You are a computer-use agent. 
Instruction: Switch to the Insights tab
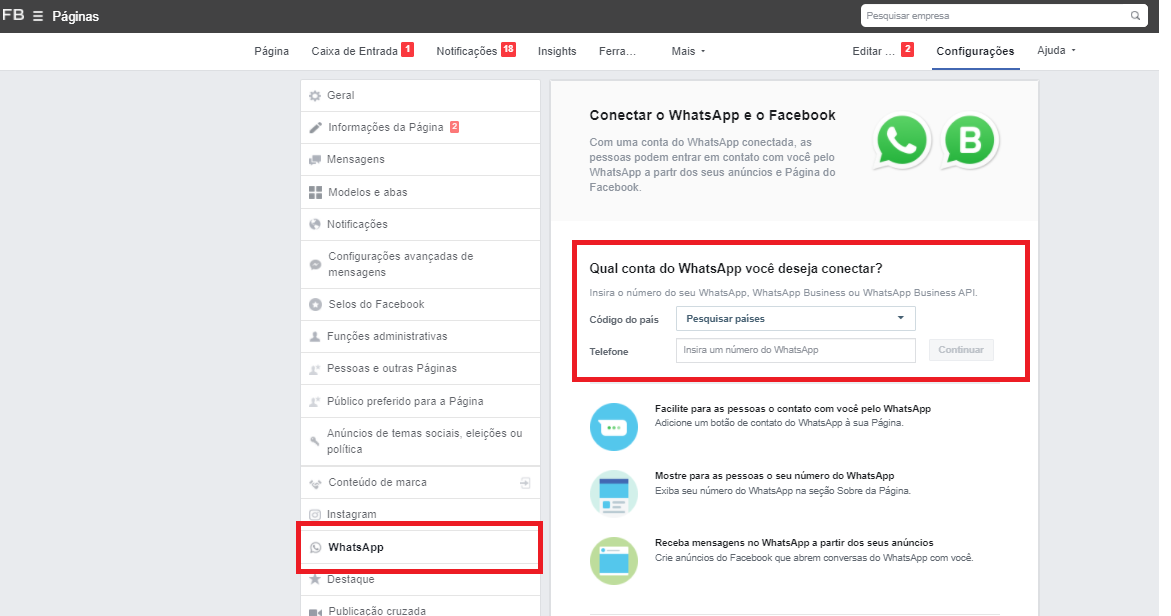(557, 52)
